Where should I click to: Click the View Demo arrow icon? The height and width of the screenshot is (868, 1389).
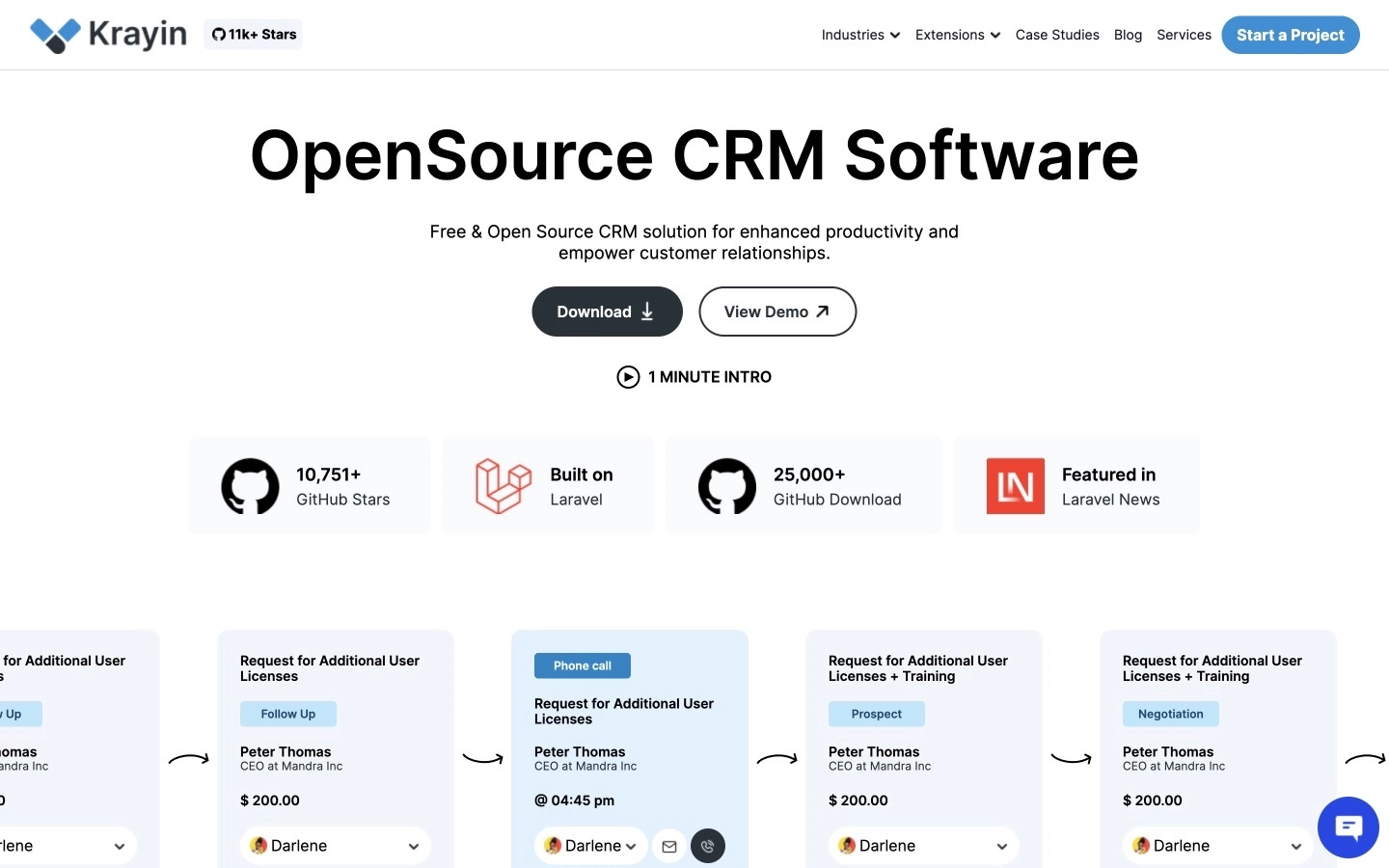click(x=823, y=312)
